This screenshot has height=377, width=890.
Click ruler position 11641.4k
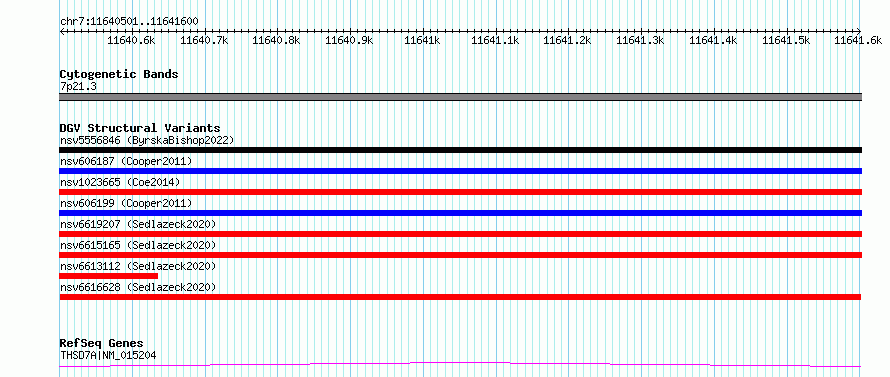713,40
